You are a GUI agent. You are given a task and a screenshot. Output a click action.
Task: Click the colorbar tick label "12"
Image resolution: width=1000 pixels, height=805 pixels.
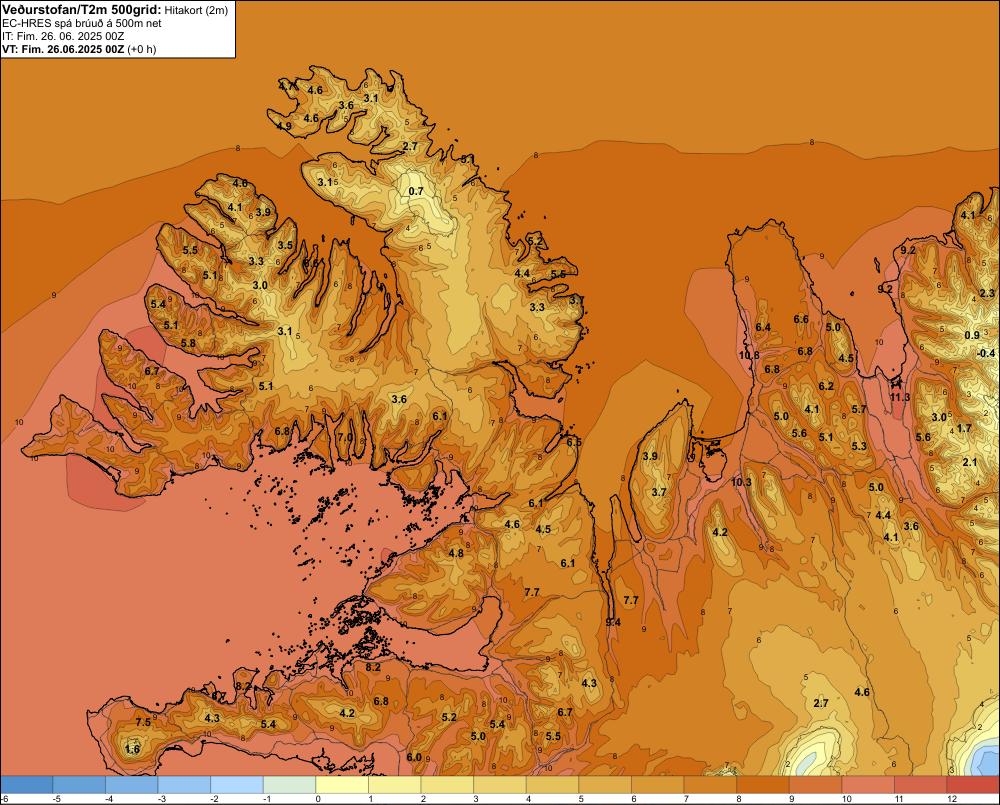click(x=952, y=799)
